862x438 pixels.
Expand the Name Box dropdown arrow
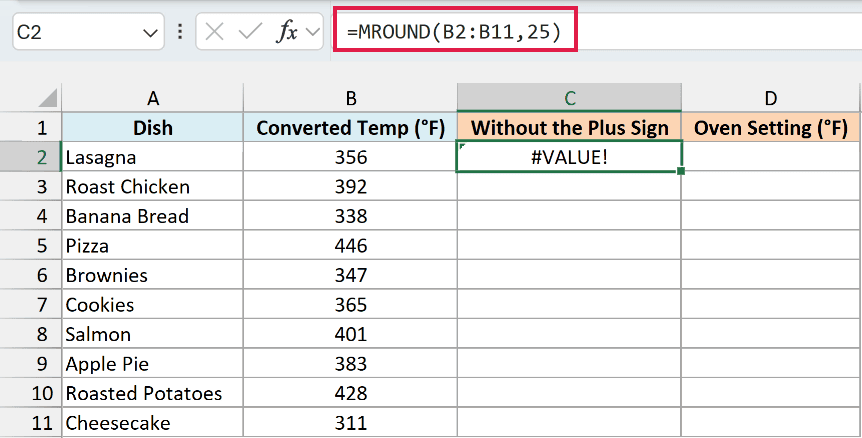(150, 33)
